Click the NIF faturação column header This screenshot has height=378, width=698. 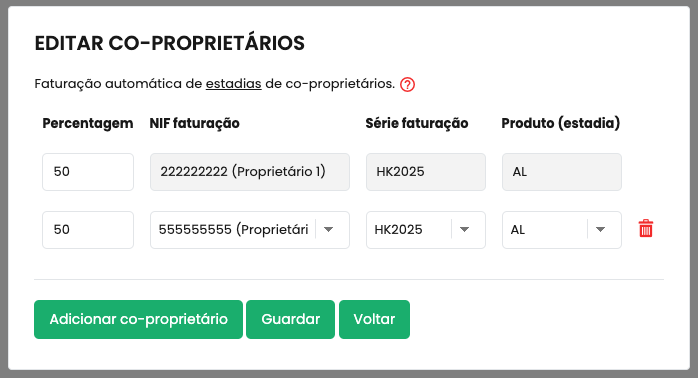pyautogui.click(x=195, y=123)
